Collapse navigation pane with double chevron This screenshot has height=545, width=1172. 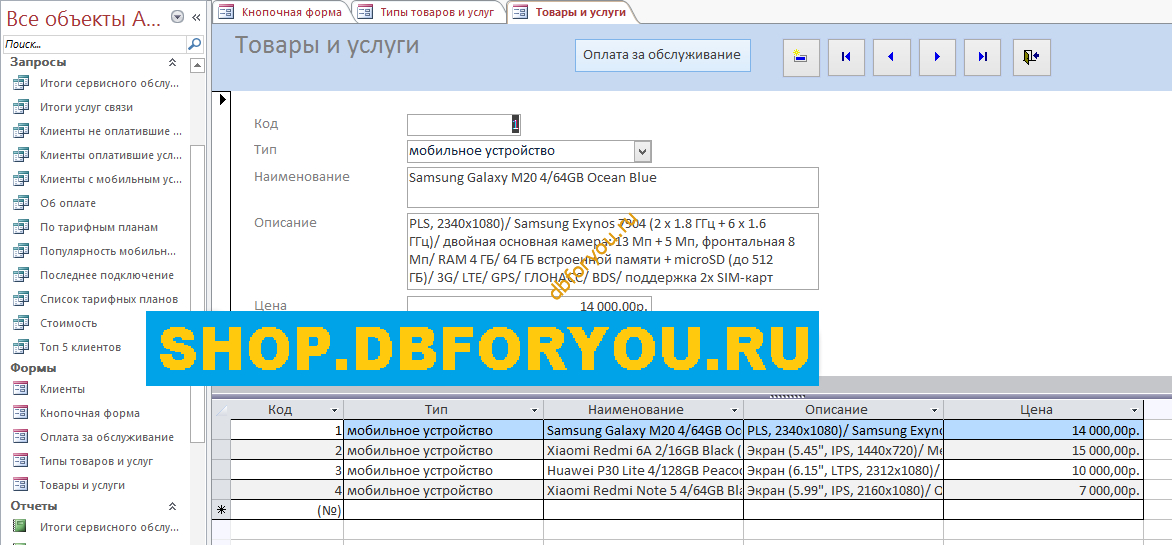[196, 17]
